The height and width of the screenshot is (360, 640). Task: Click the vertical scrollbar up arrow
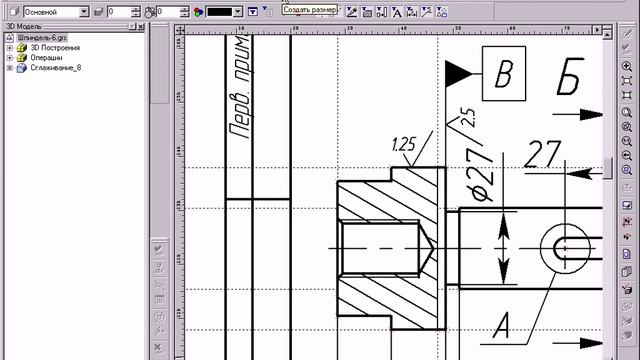[x=607, y=35]
